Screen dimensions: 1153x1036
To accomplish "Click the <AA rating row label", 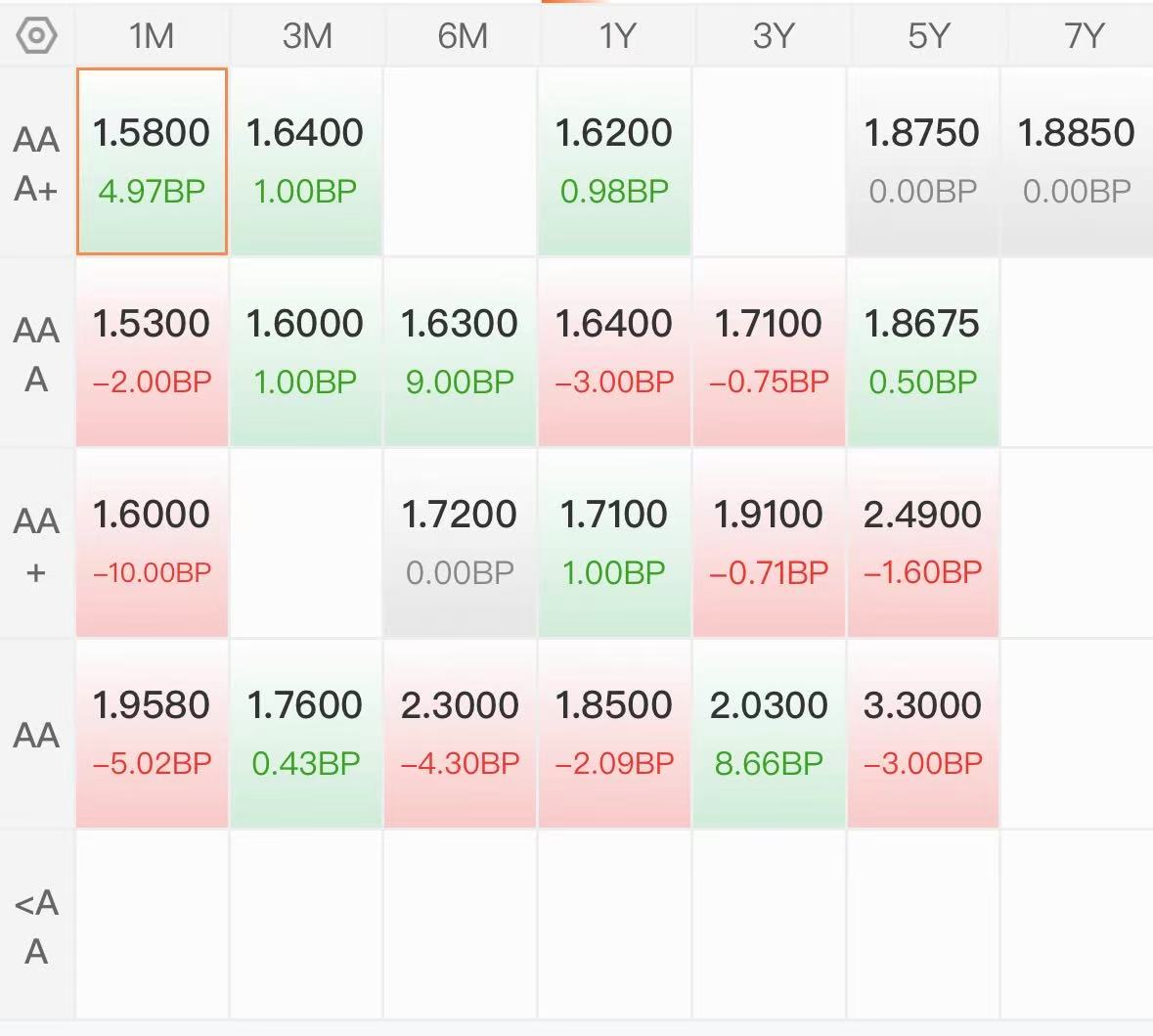I will [36, 925].
